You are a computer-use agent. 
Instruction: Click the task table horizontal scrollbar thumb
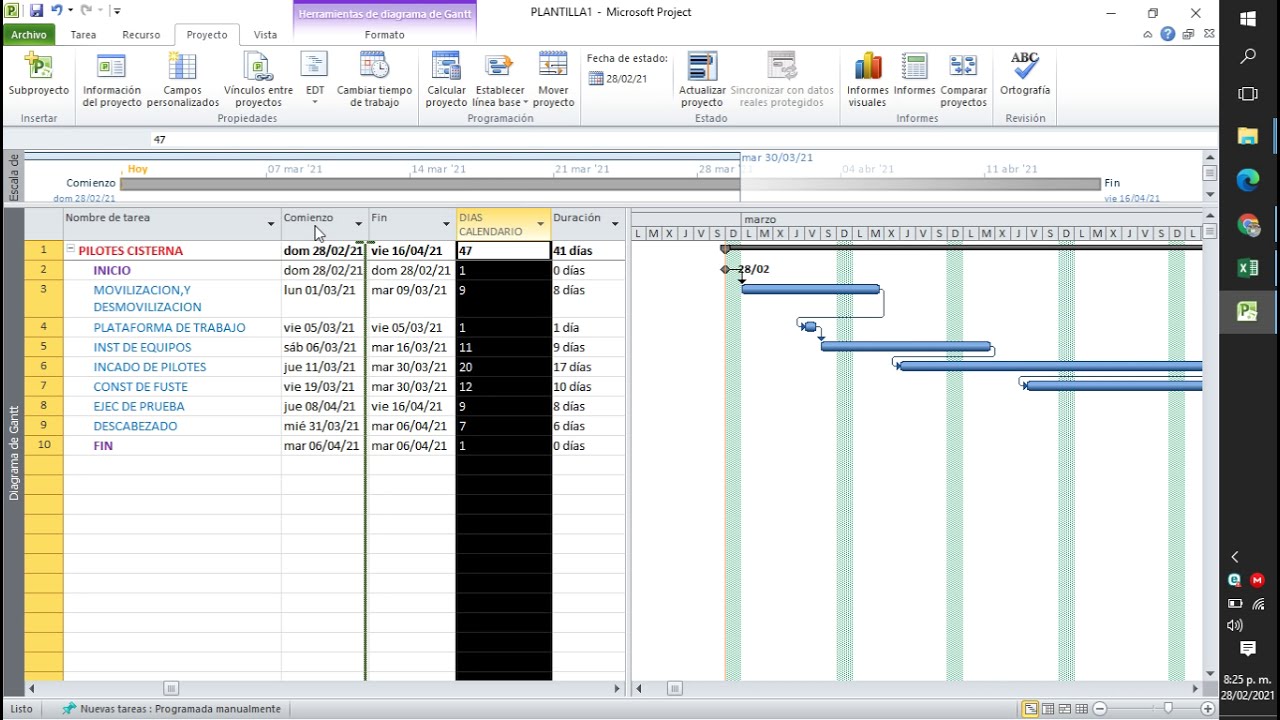tap(171, 688)
